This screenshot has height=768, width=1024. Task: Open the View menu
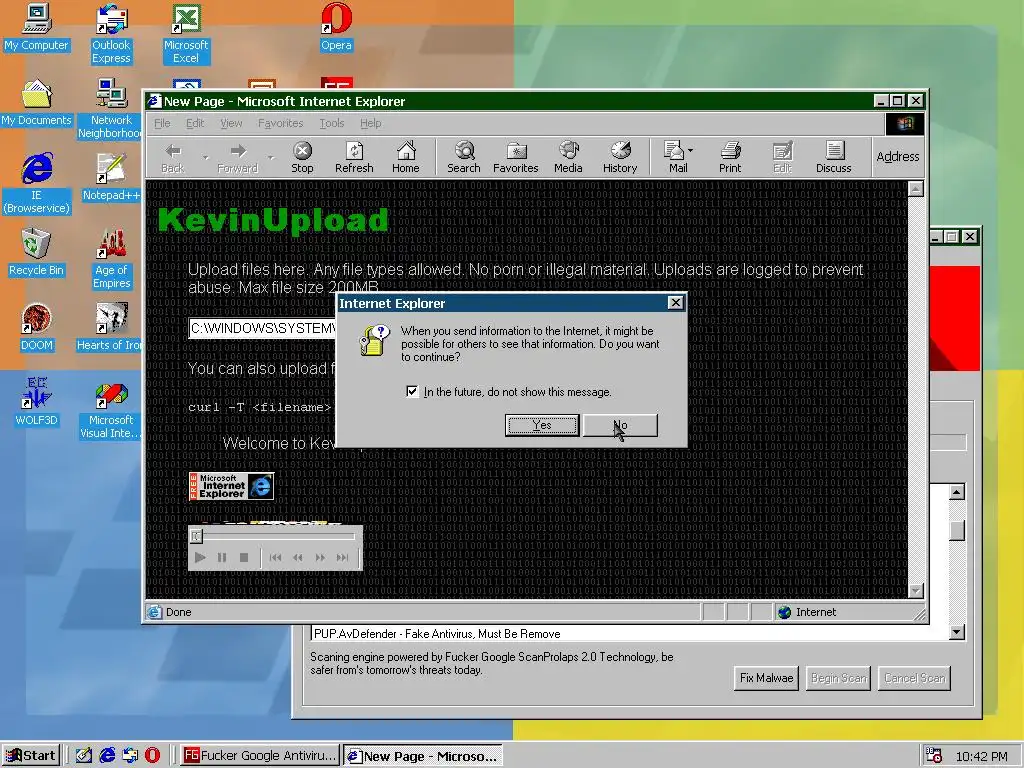point(231,123)
